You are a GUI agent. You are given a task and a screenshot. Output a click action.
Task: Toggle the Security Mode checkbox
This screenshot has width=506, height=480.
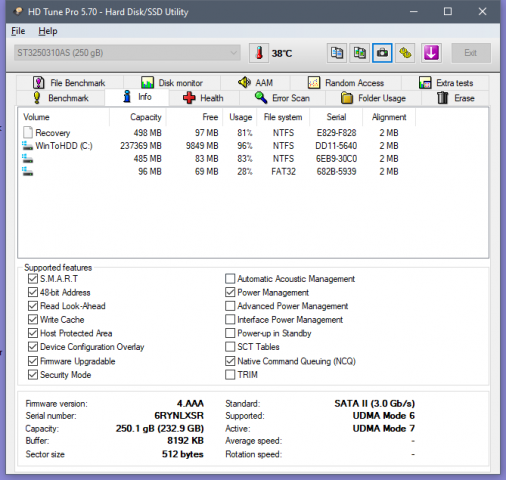click(33, 375)
